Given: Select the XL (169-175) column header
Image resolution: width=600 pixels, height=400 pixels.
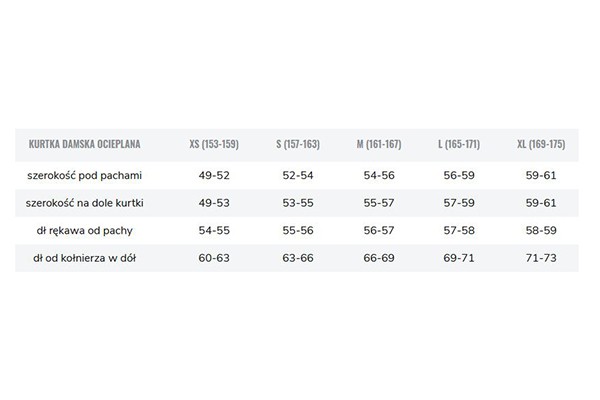Looking at the screenshot, I should tap(541, 144).
